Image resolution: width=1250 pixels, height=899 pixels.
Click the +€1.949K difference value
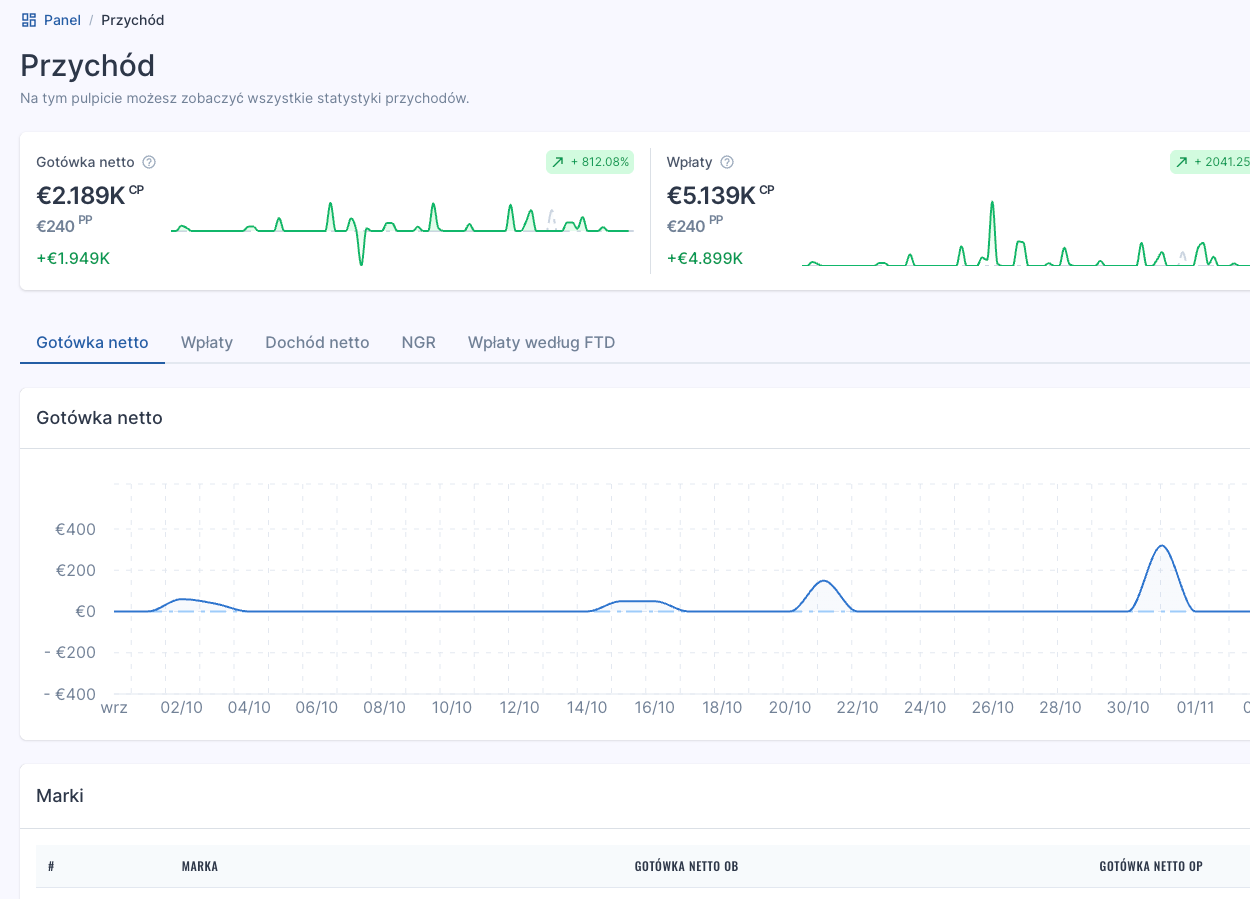point(73,258)
